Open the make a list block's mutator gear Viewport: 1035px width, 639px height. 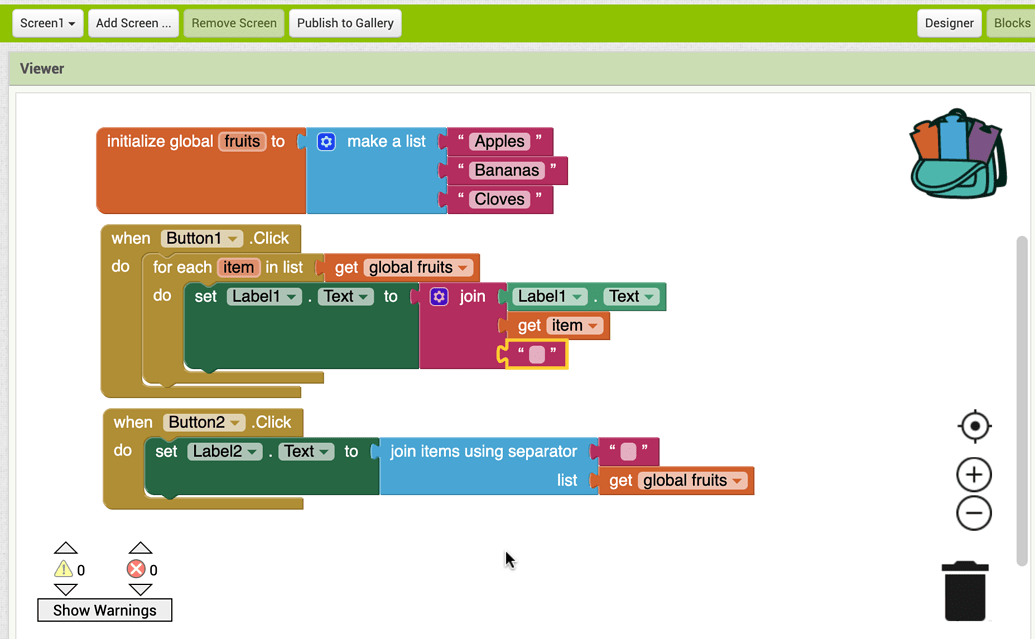pos(326,141)
